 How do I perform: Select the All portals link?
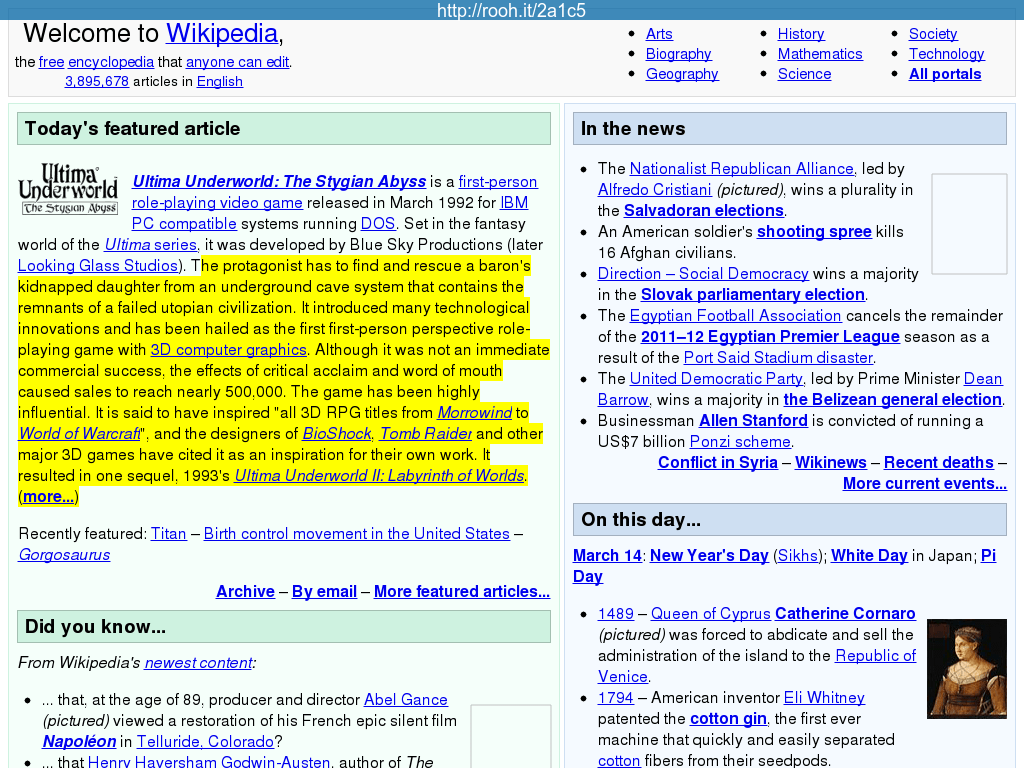click(944, 74)
